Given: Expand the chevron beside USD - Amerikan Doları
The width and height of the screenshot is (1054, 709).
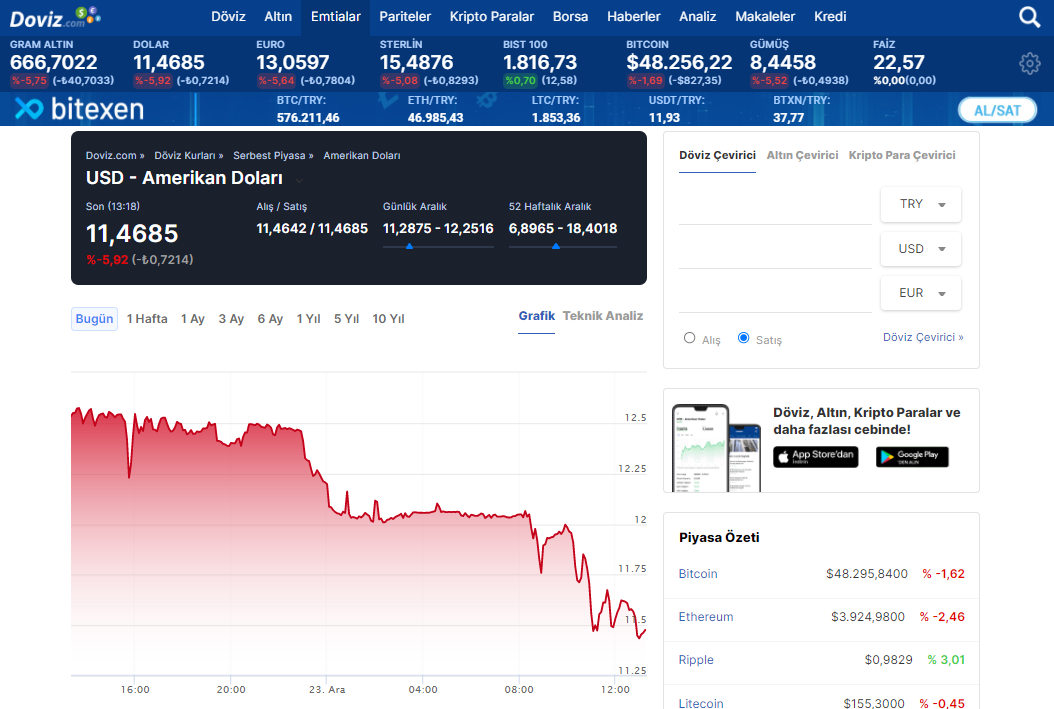Looking at the screenshot, I should (x=299, y=180).
